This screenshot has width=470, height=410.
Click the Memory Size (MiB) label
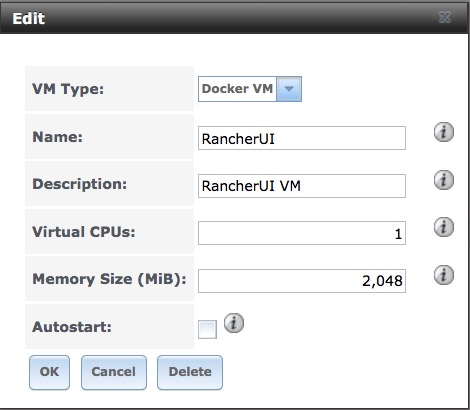click(109, 279)
